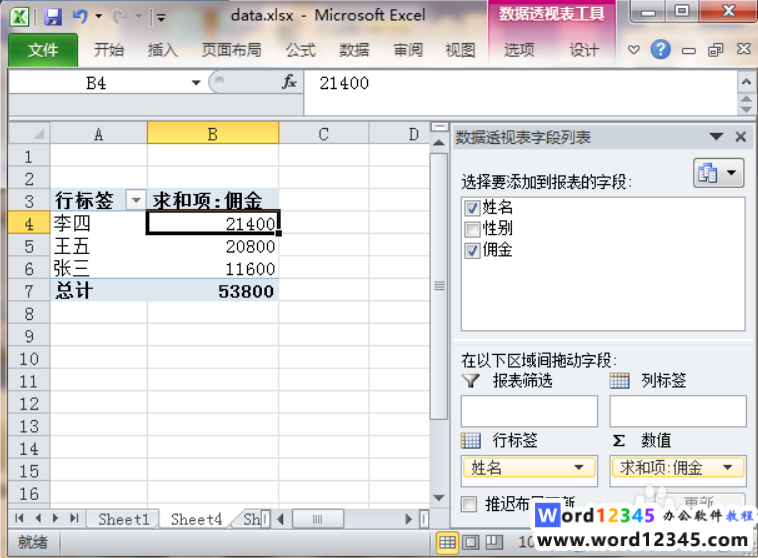Click the 求和项:佣金 header cell
758x558 pixels.
pos(213,200)
